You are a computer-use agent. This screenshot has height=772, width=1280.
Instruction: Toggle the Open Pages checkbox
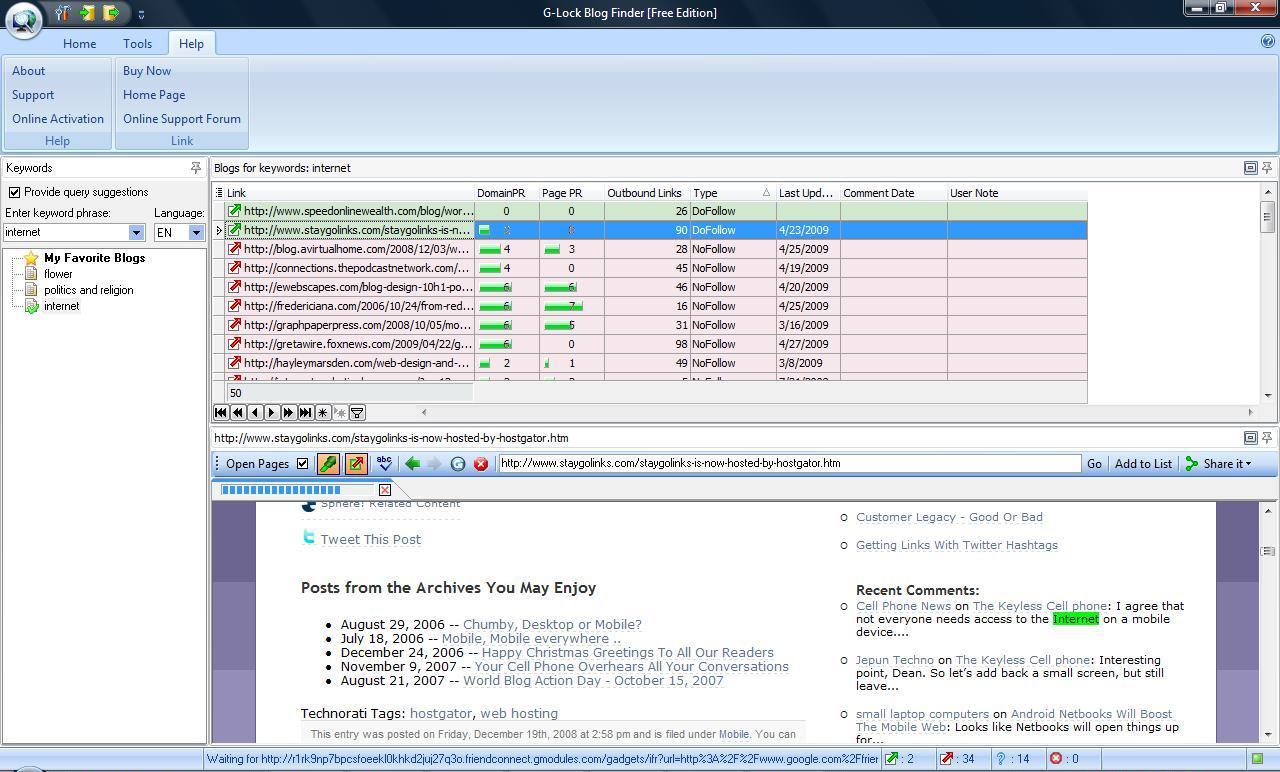[302, 464]
